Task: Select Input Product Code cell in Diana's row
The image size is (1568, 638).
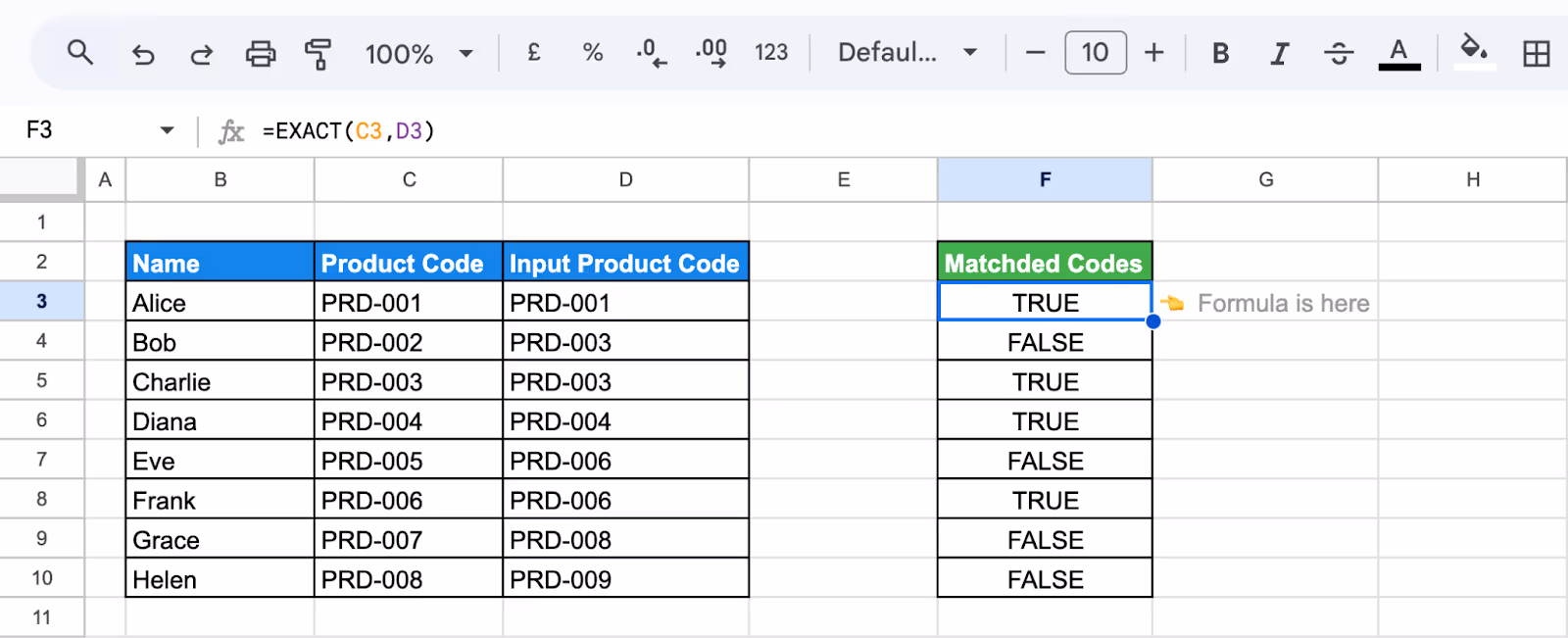Action: pyautogui.click(x=626, y=420)
